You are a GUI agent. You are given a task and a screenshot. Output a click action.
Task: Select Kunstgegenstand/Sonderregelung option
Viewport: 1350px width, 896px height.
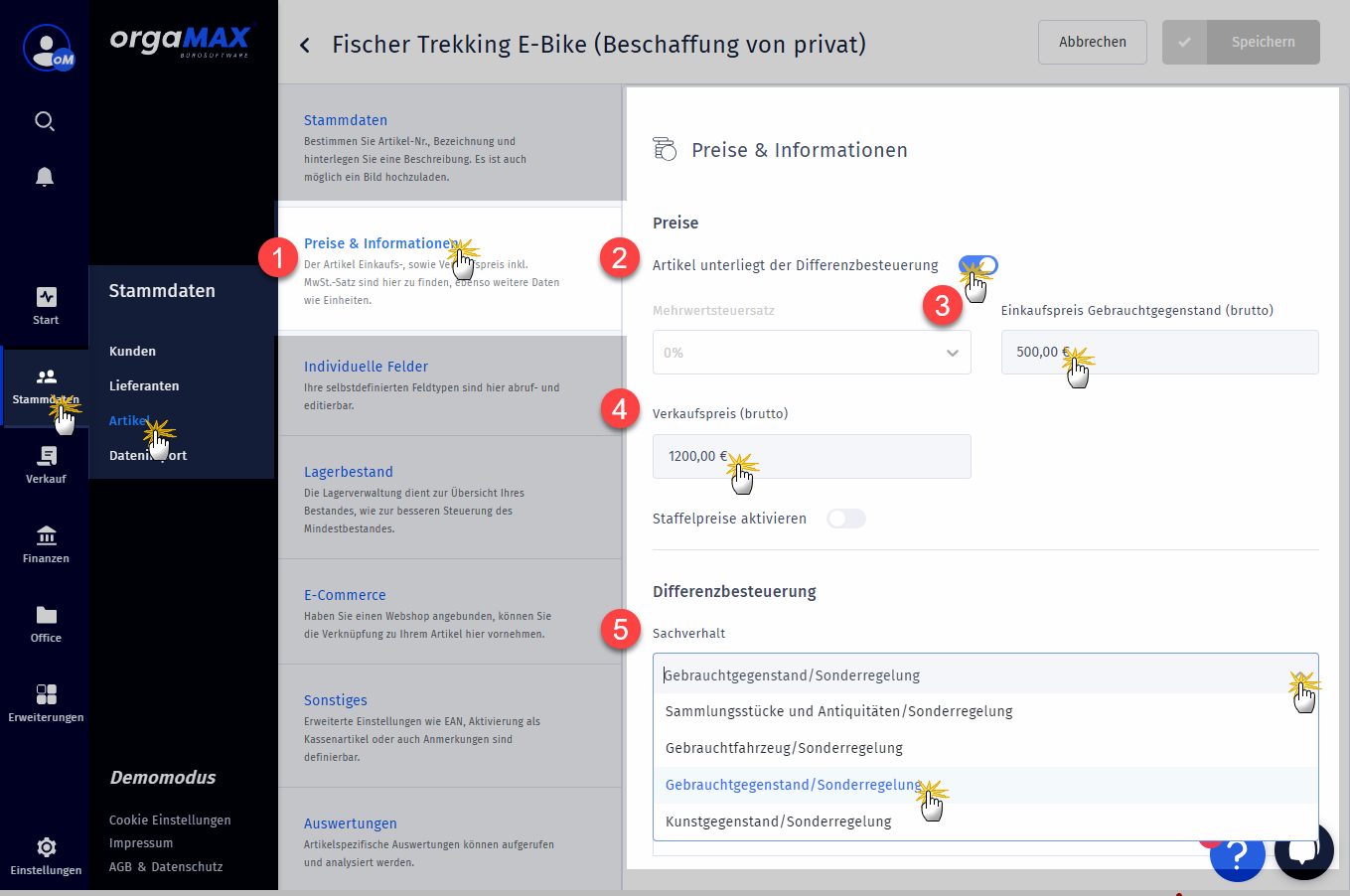(x=985, y=821)
